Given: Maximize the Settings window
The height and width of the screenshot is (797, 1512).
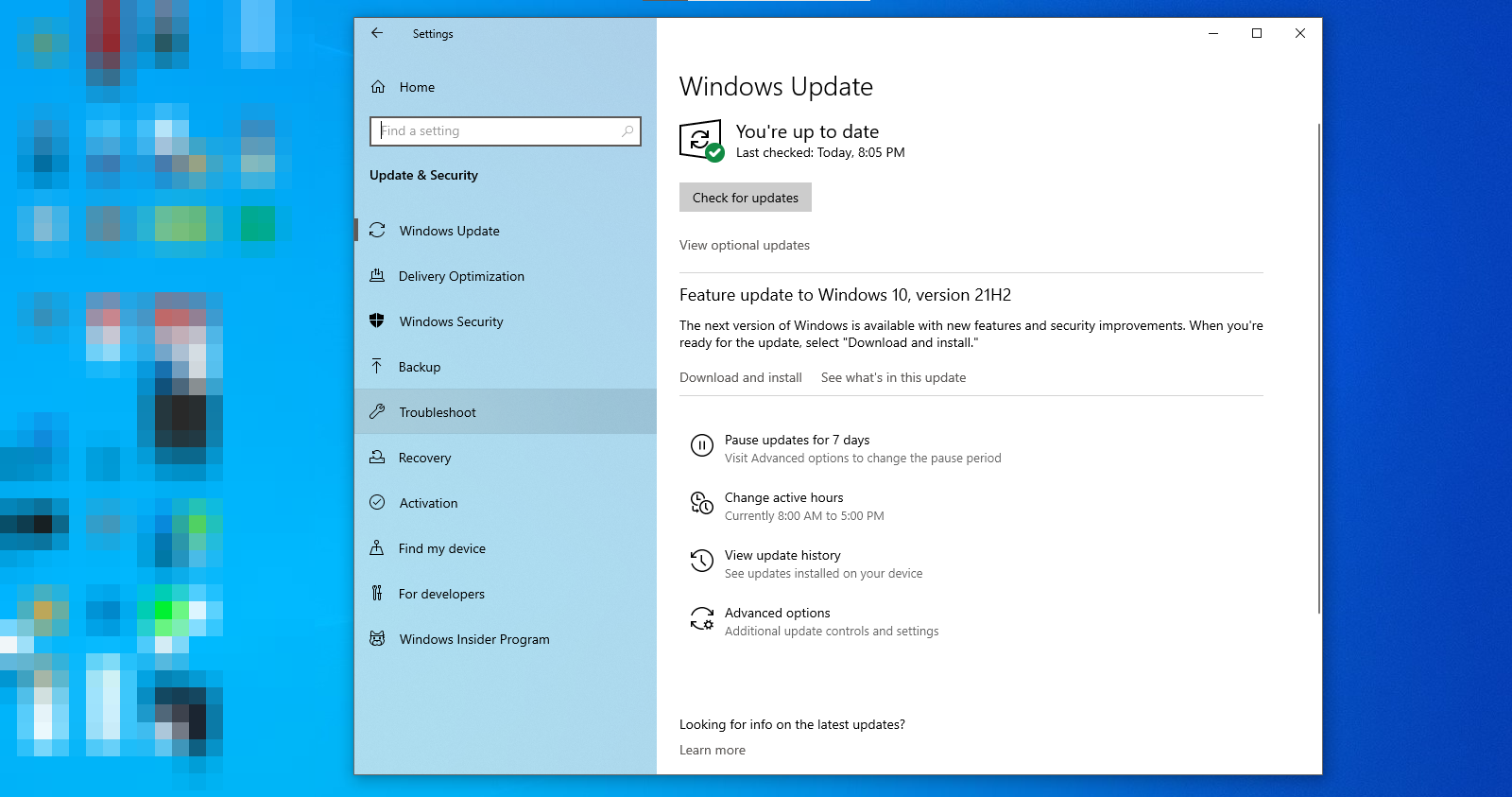Looking at the screenshot, I should point(1257,33).
